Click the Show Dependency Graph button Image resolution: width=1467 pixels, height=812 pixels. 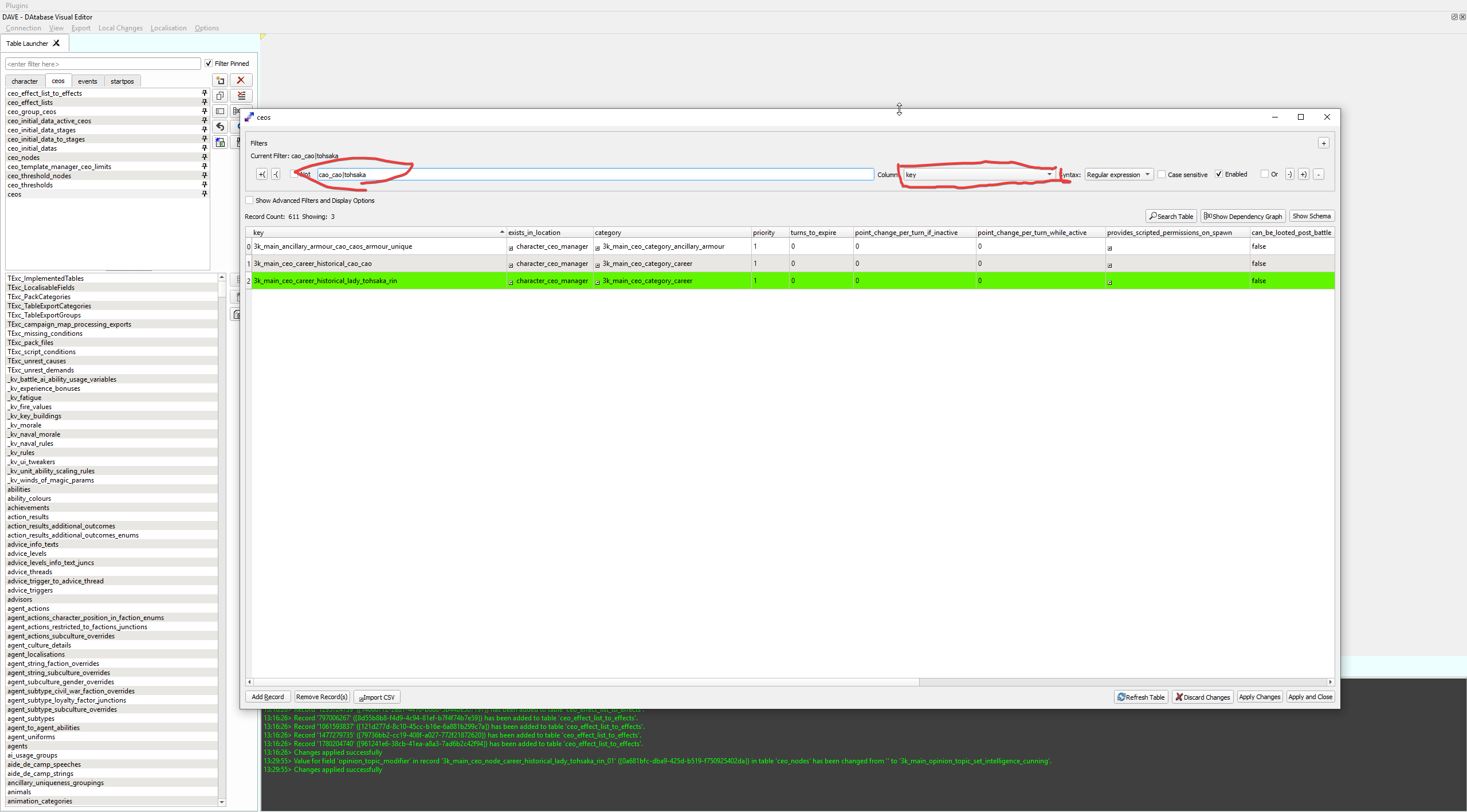pos(1242,216)
